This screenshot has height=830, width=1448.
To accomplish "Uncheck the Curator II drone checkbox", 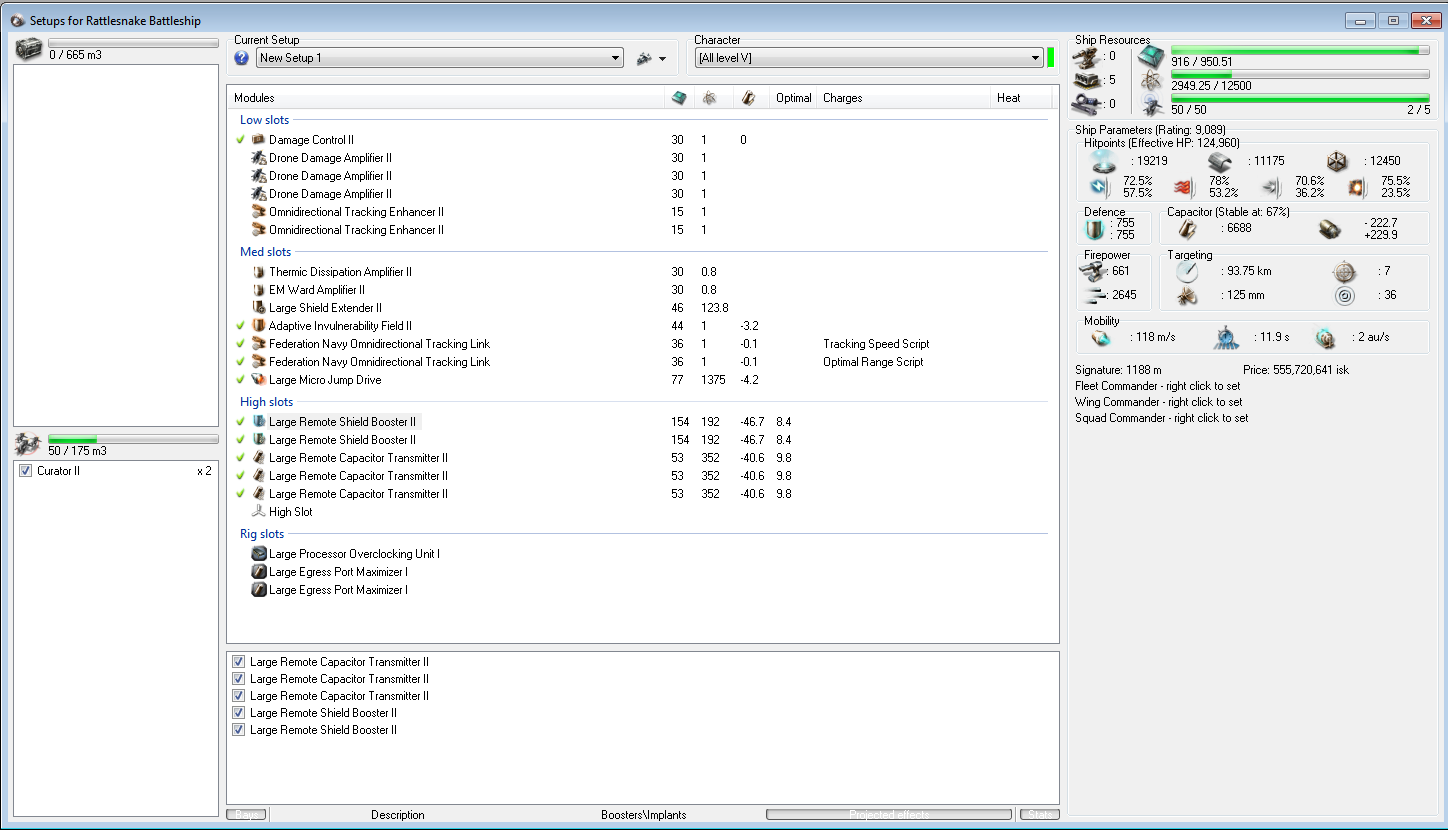I will (26, 471).
